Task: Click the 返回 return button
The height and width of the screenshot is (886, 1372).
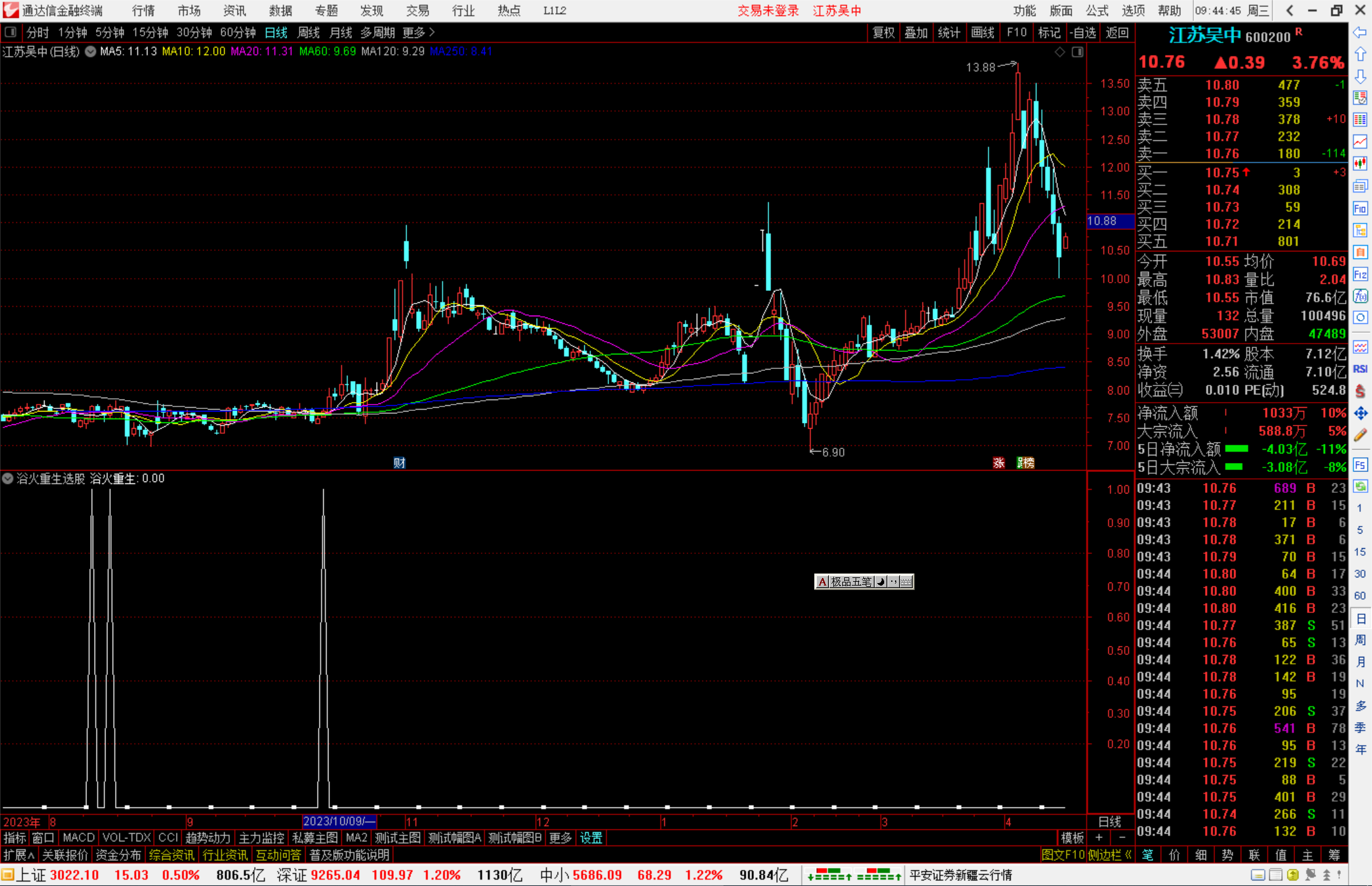Action: pos(1117,32)
